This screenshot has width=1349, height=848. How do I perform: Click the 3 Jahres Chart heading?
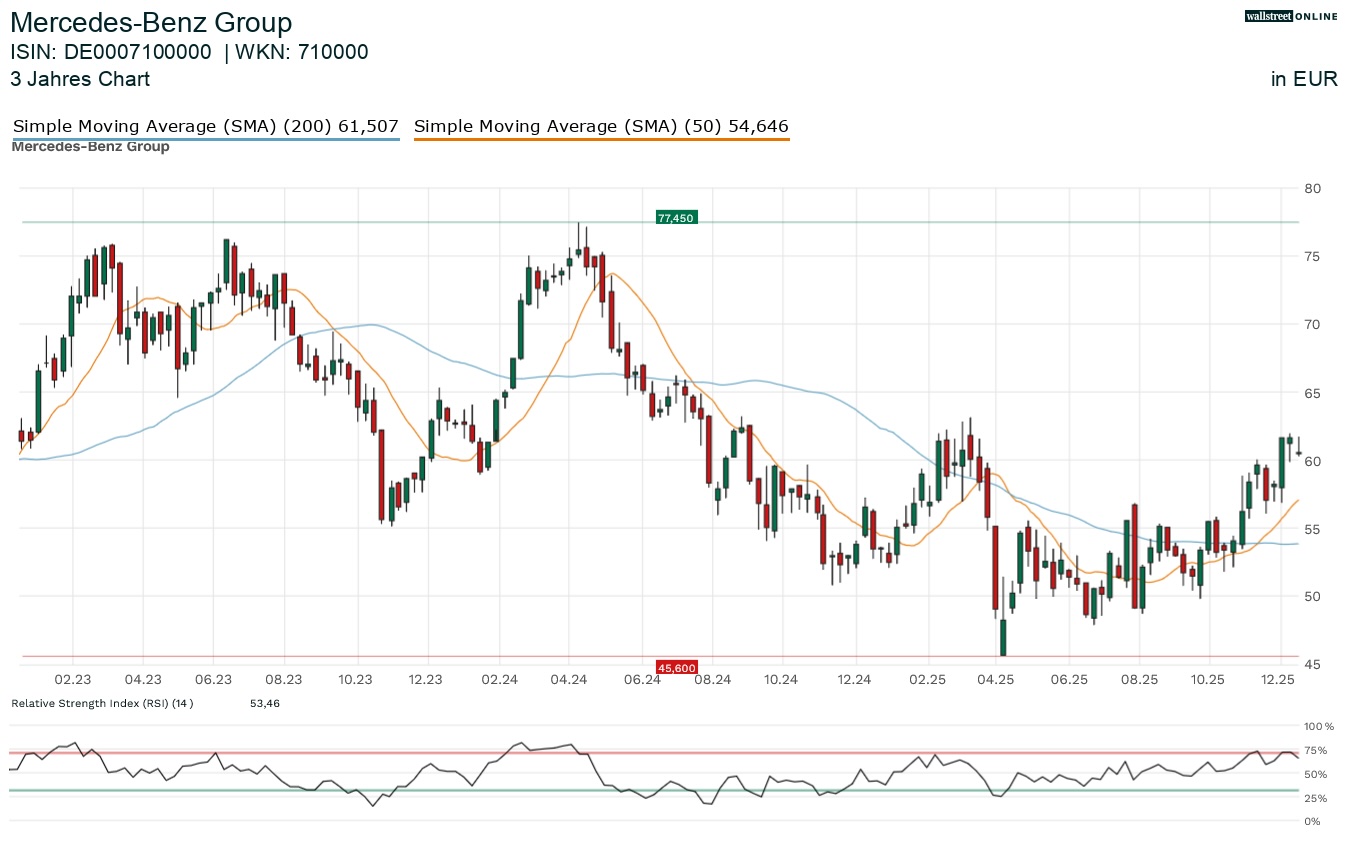click(x=80, y=79)
